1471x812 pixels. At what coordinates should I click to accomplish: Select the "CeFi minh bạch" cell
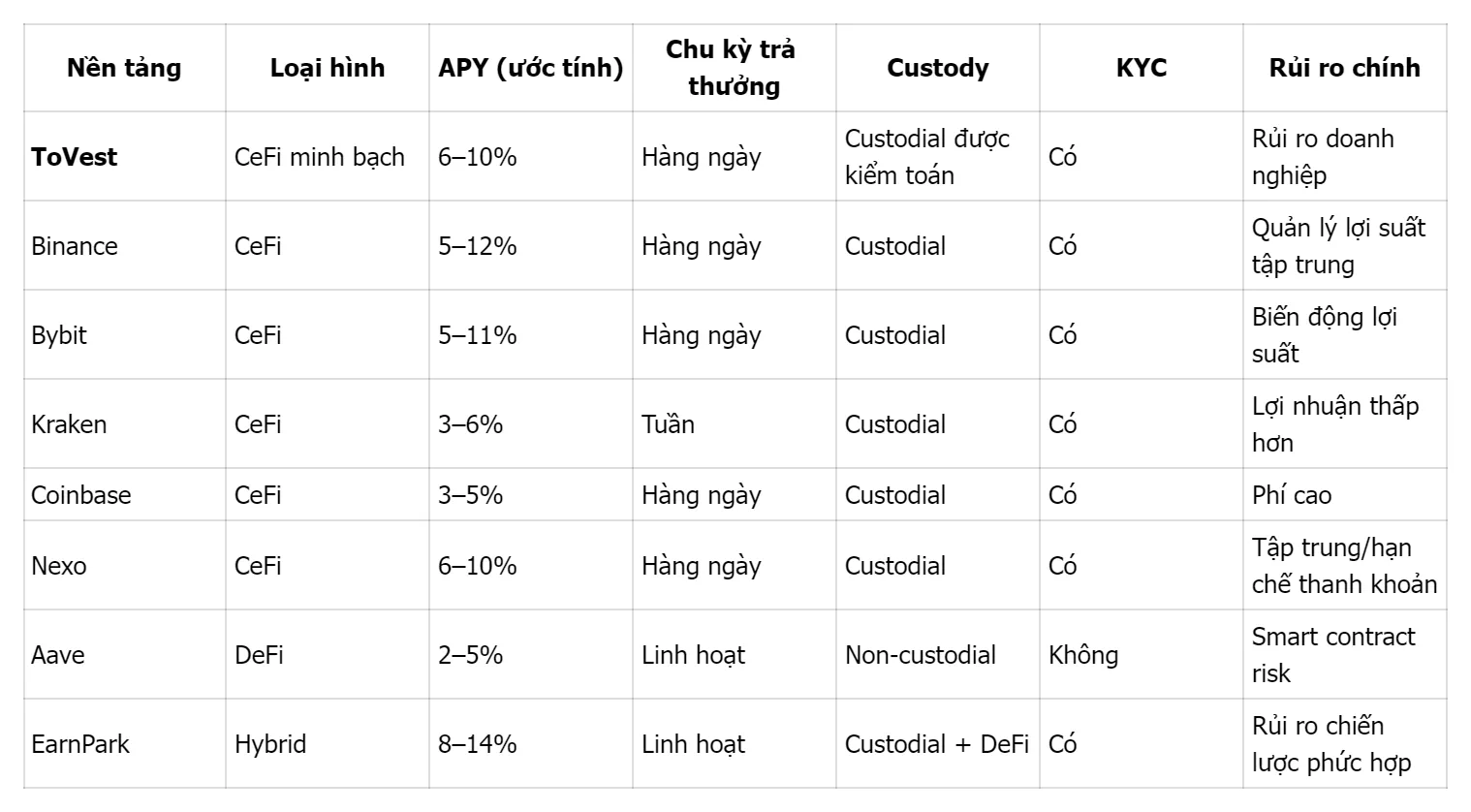[x=320, y=157]
